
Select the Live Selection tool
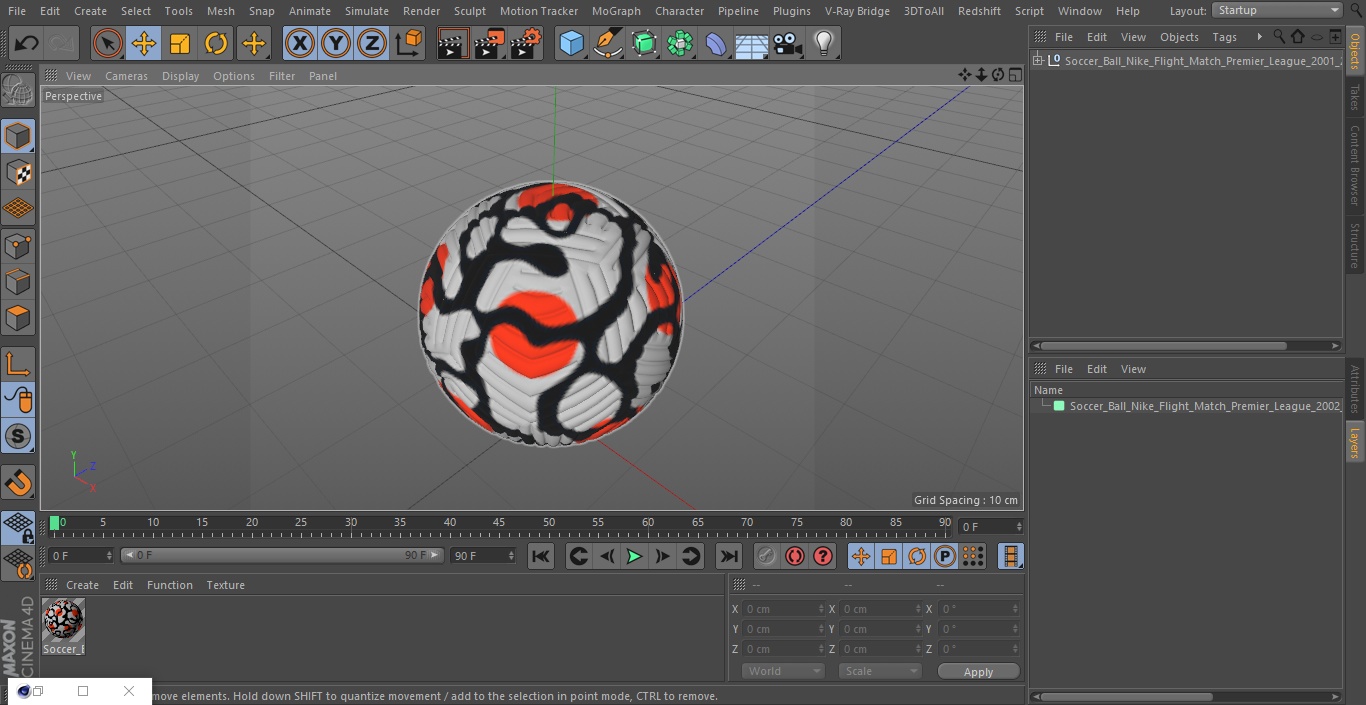(108, 44)
